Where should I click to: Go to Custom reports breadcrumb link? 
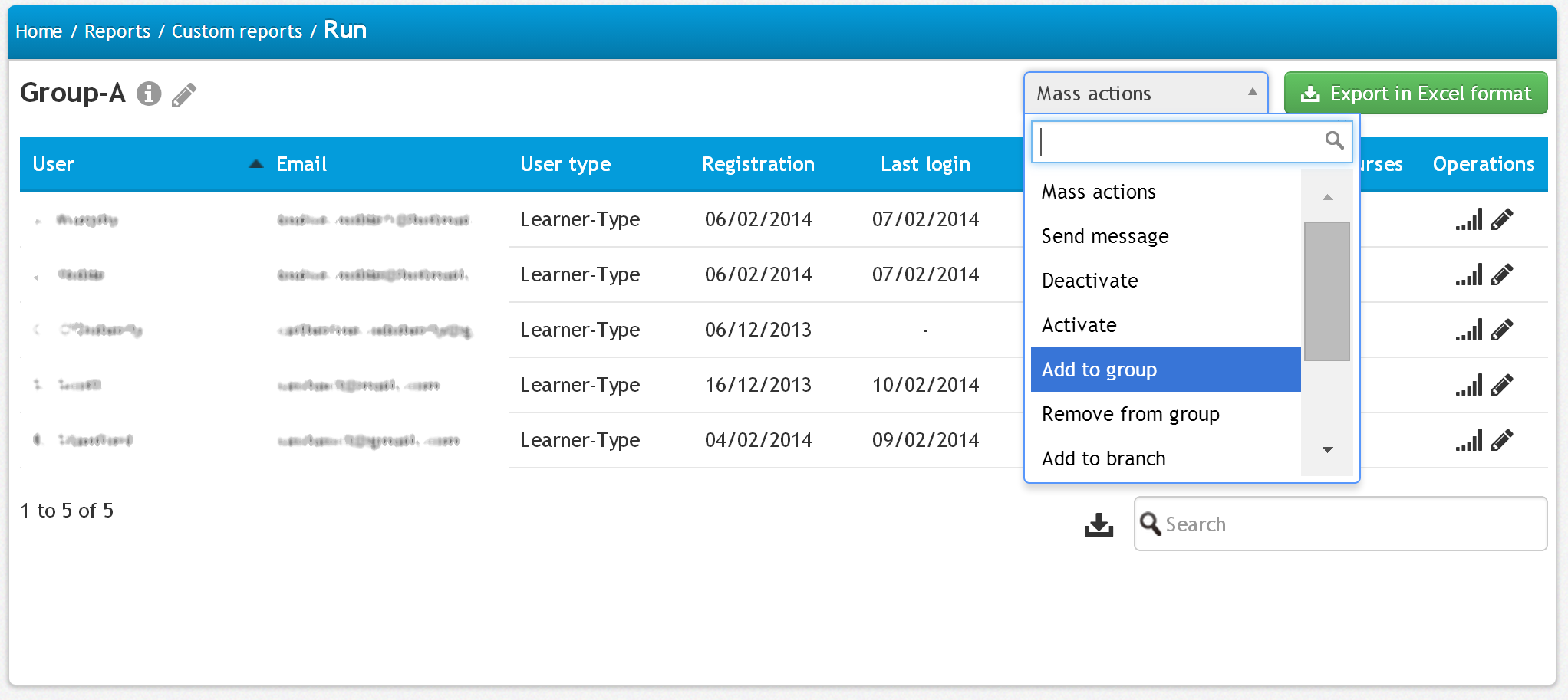click(x=236, y=31)
